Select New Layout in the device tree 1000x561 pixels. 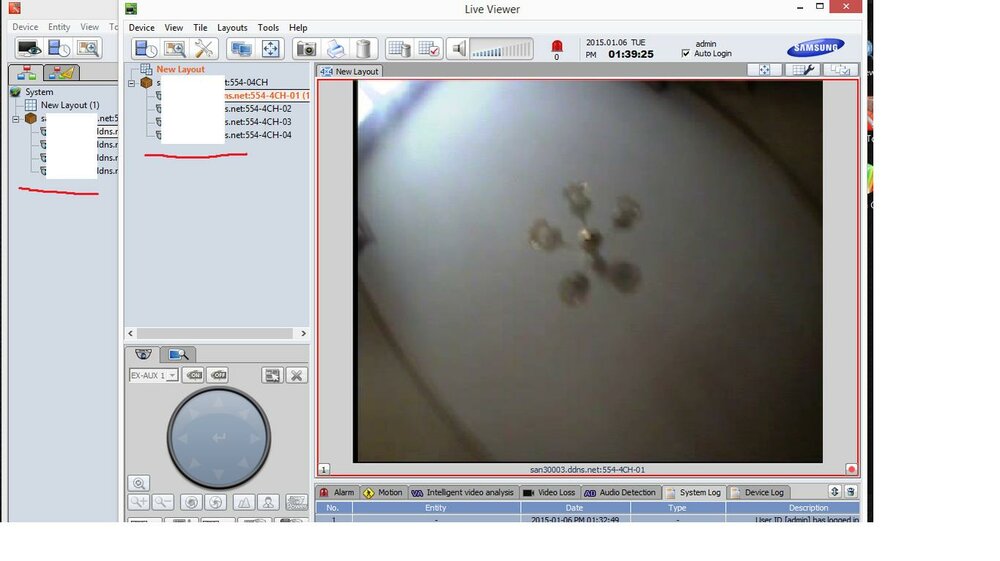(x=180, y=69)
